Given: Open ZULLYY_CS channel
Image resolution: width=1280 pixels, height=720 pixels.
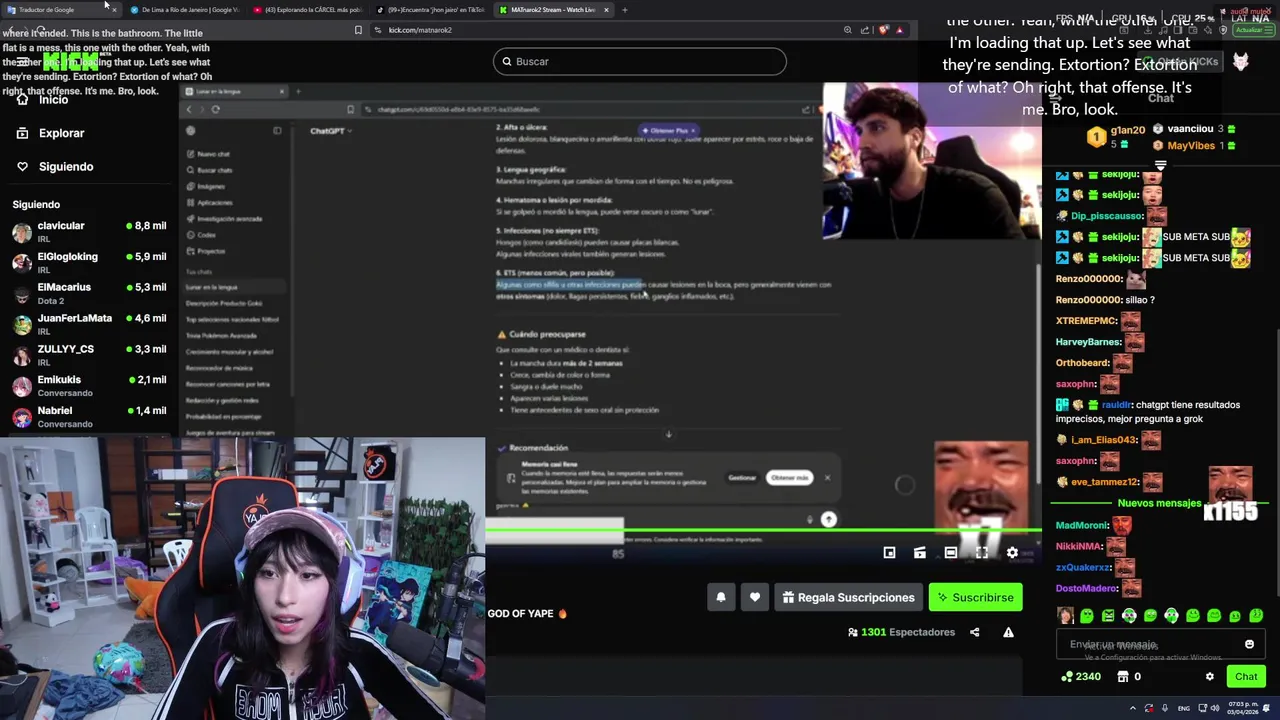Looking at the screenshot, I should click(89, 356).
